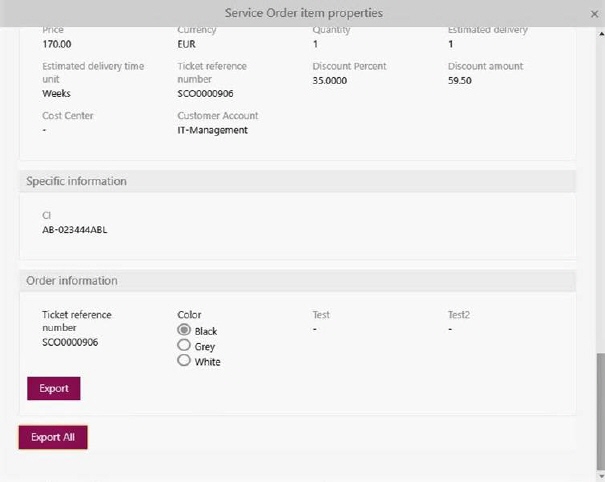Collapse the Specific information section header
605x482 pixels.
(x=298, y=181)
